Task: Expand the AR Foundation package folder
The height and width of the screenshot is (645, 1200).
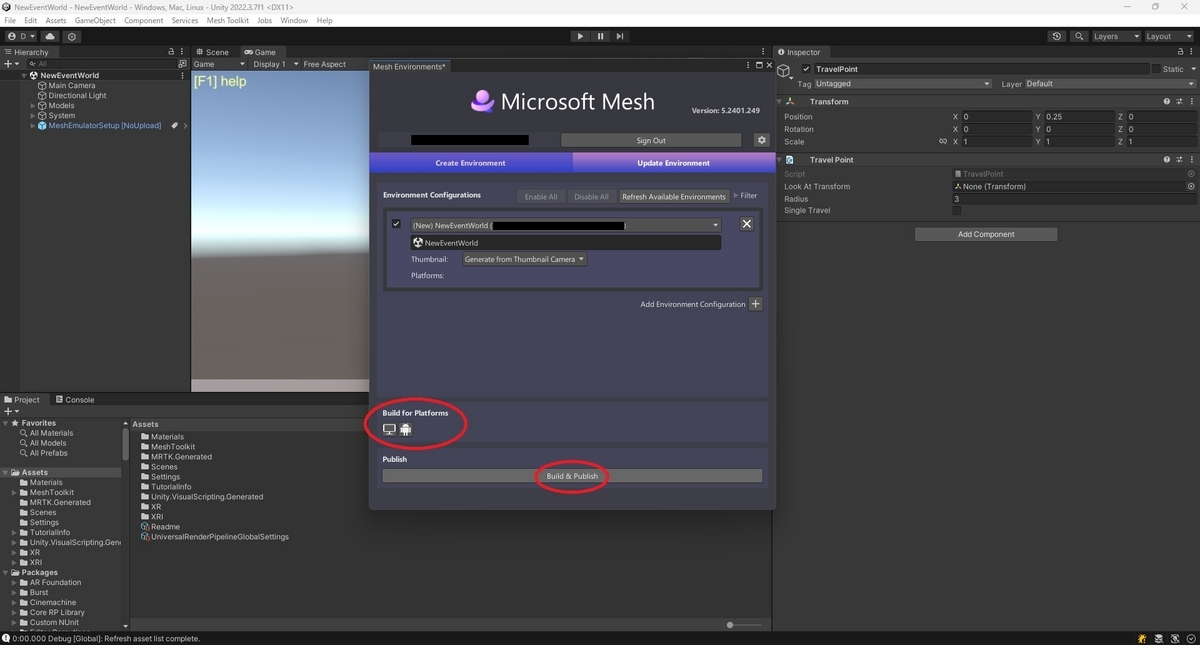Action: point(15,582)
